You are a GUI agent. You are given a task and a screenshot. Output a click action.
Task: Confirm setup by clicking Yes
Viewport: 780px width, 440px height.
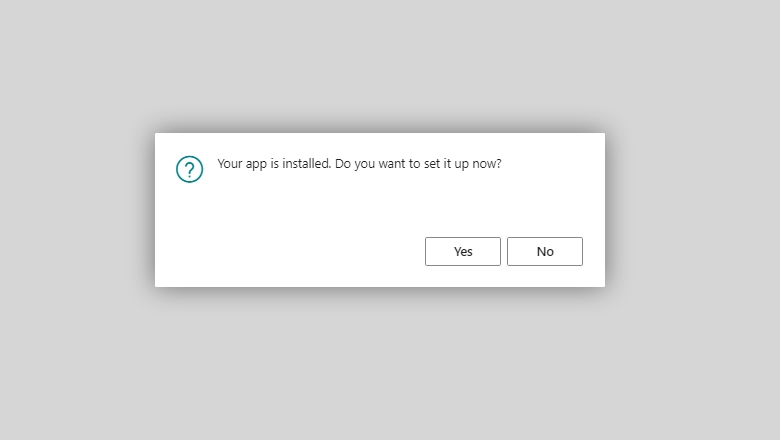pyautogui.click(x=463, y=252)
